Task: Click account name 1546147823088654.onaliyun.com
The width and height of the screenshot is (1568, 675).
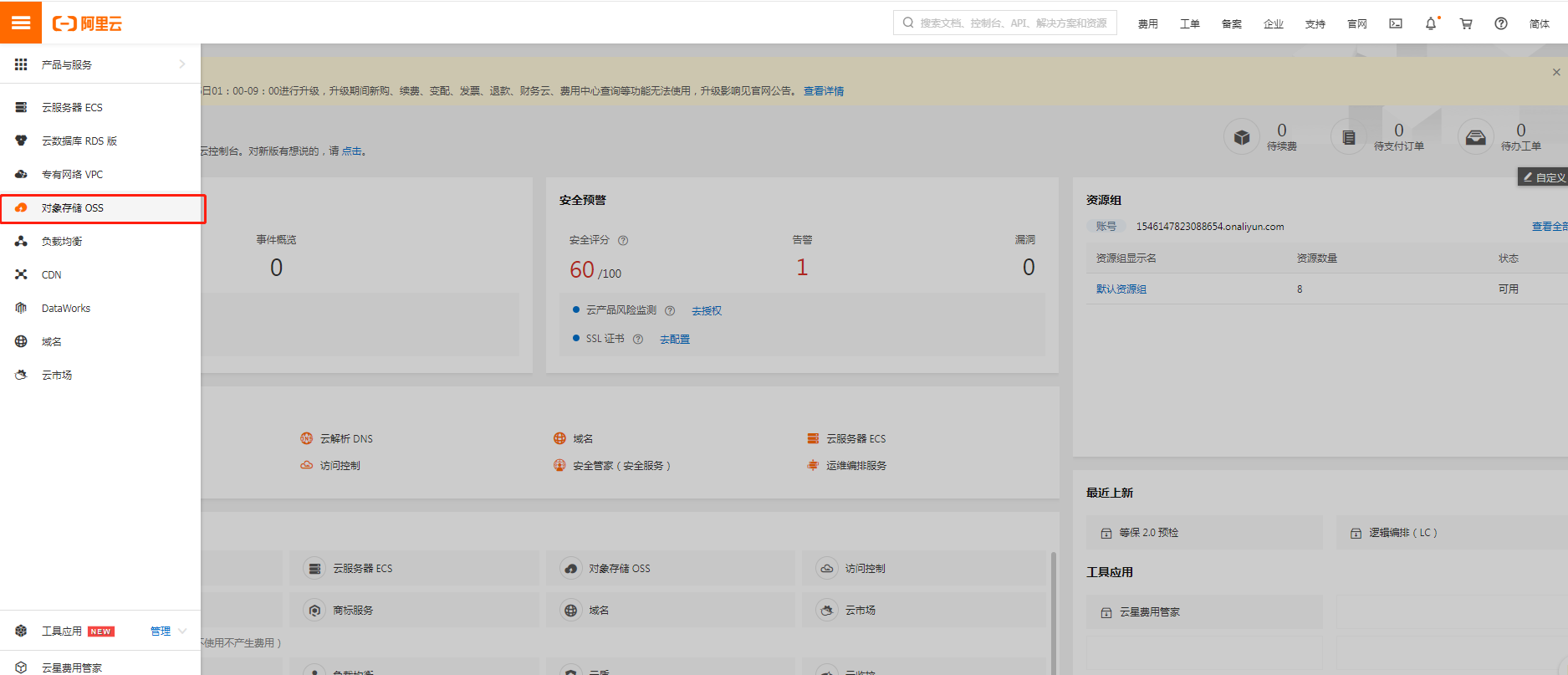Action: [1209, 227]
